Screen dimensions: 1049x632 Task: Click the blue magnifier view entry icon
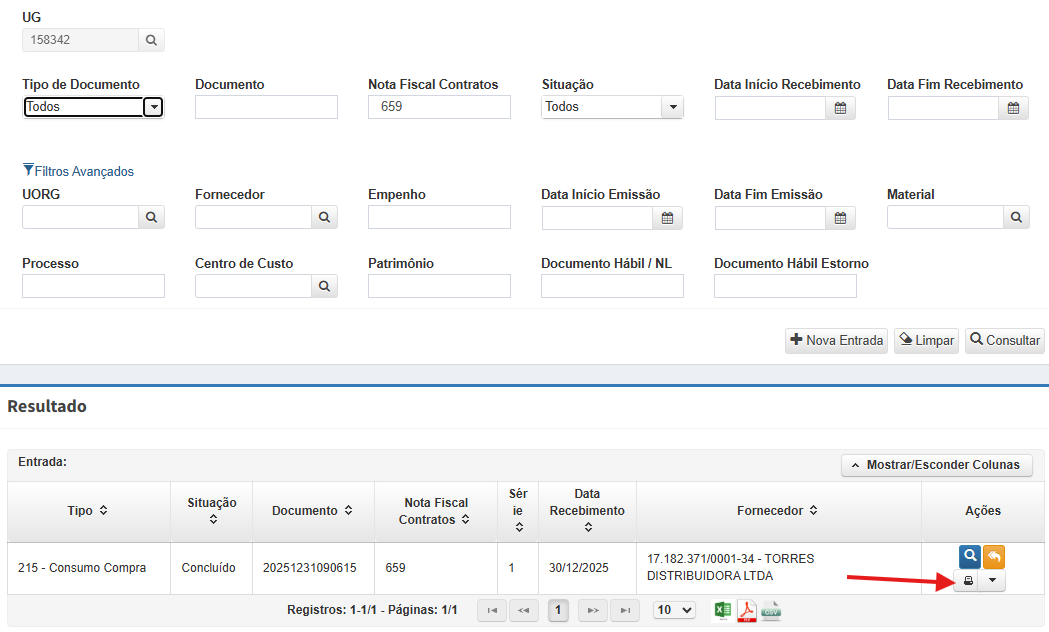(968, 556)
